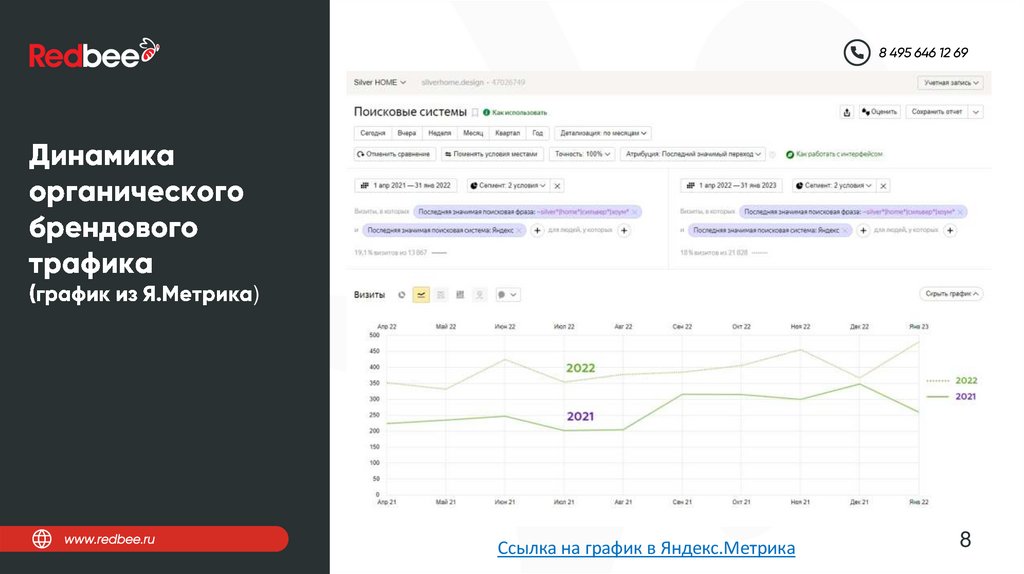Screen dimensions: 1024x574
Task: Add visit condition plus in right segment
Action: pos(863,231)
